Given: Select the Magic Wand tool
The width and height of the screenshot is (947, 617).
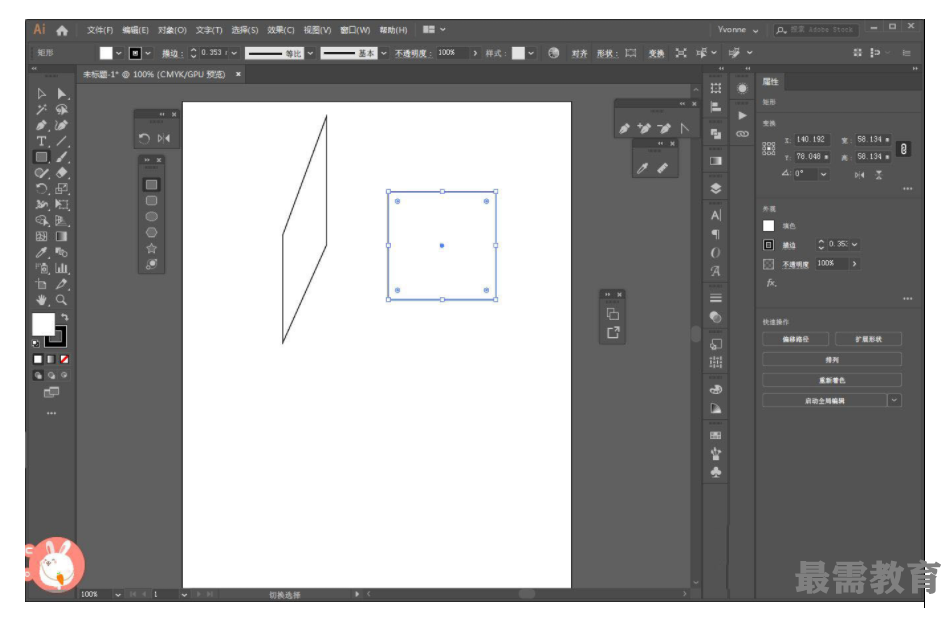Looking at the screenshot, I should point(41,109).
